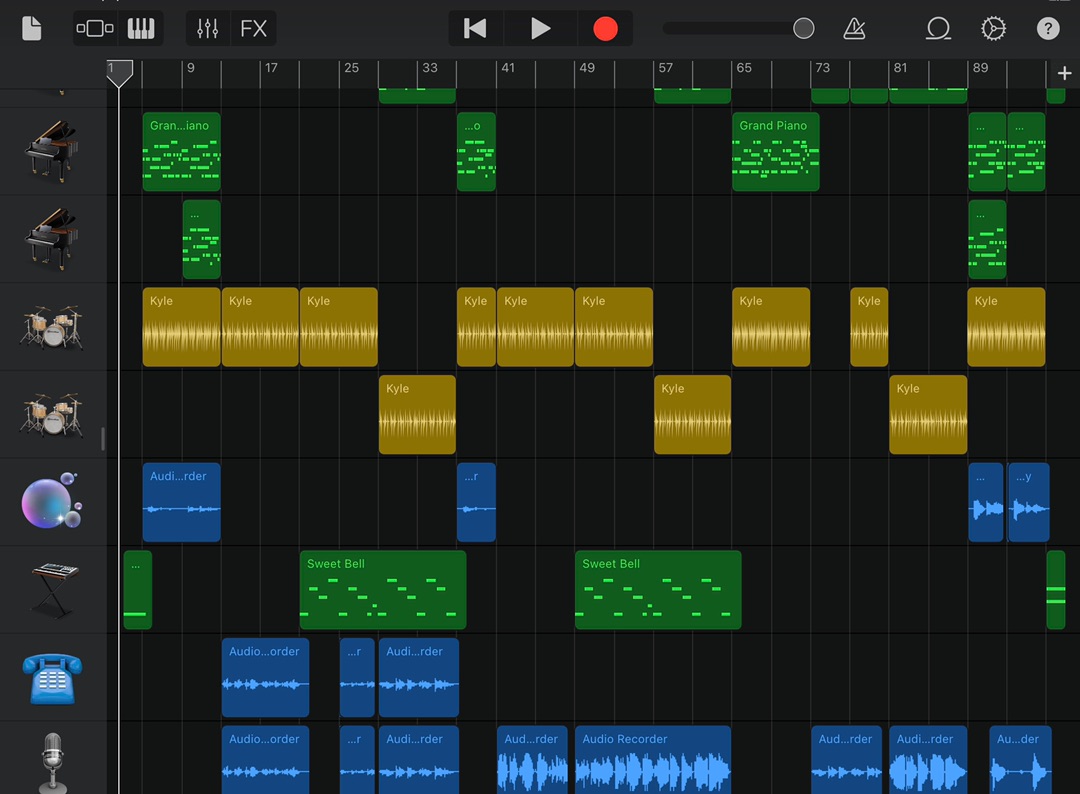This screenshot has height=794, width=1080.
Task: Select first Kyle region on upper drum track
Action: point(181,327)
